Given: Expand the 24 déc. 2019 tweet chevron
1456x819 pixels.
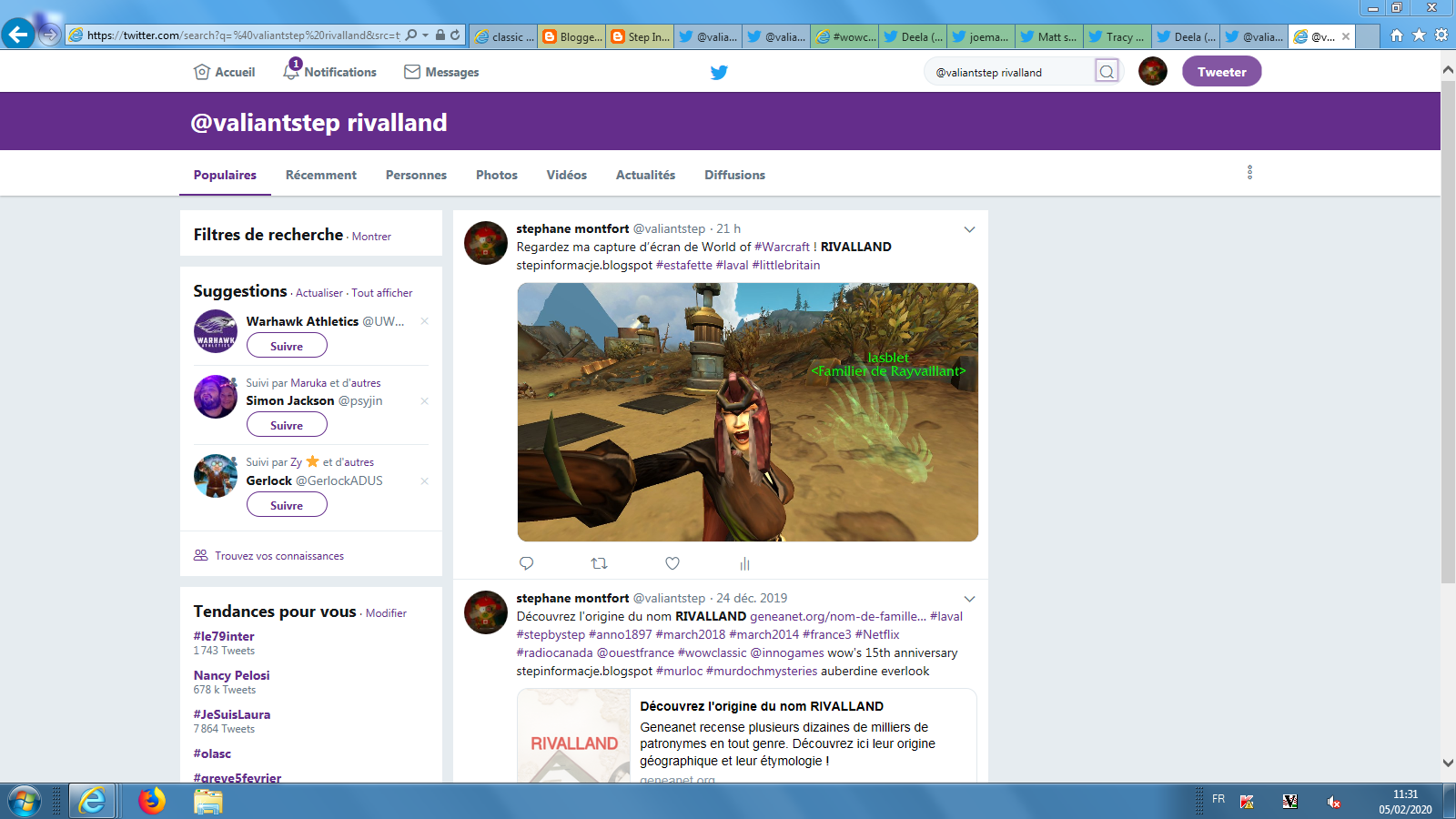Looking at the screenshot, I should [x=969, y=599].
